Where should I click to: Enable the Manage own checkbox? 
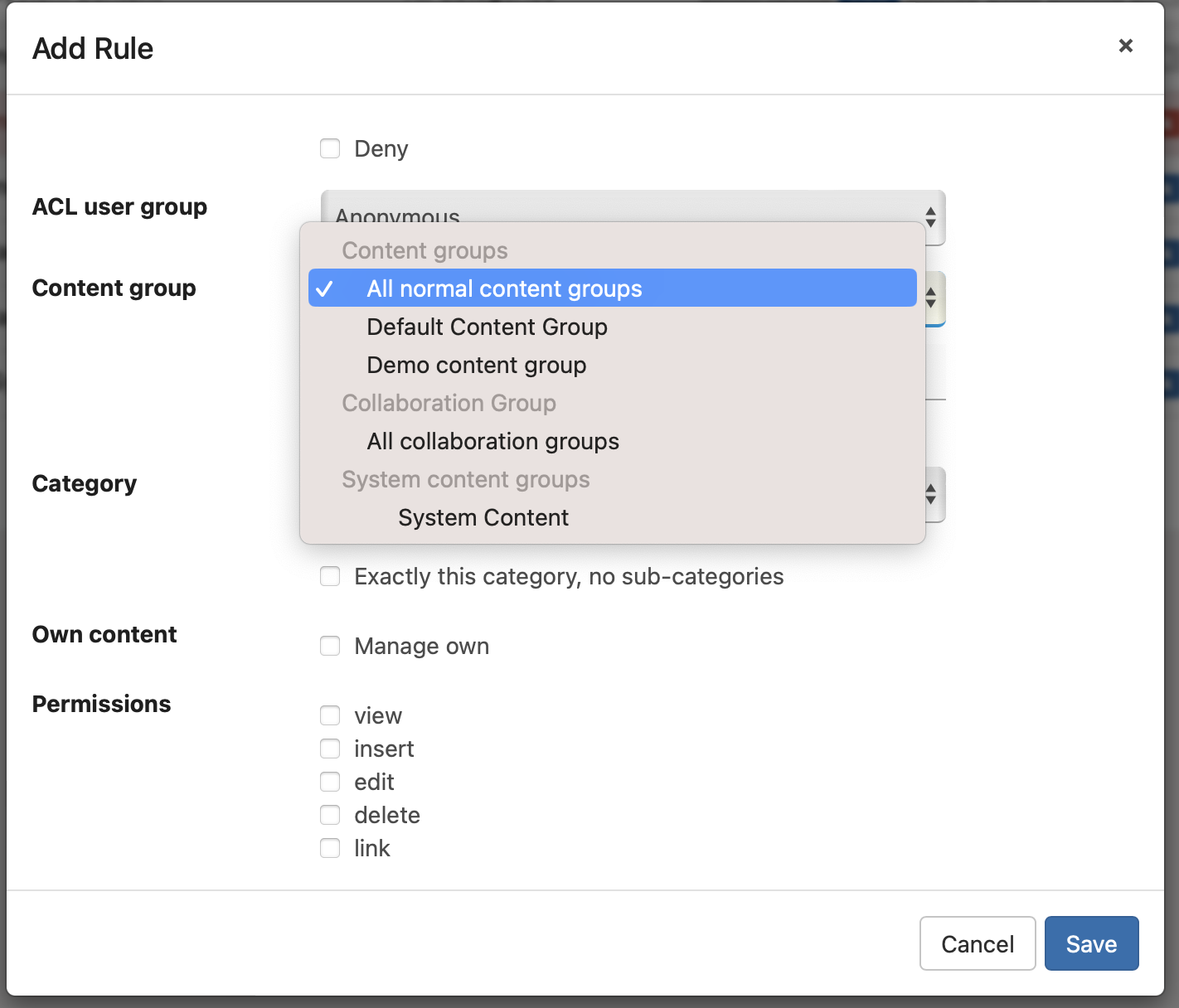(330, 646)
